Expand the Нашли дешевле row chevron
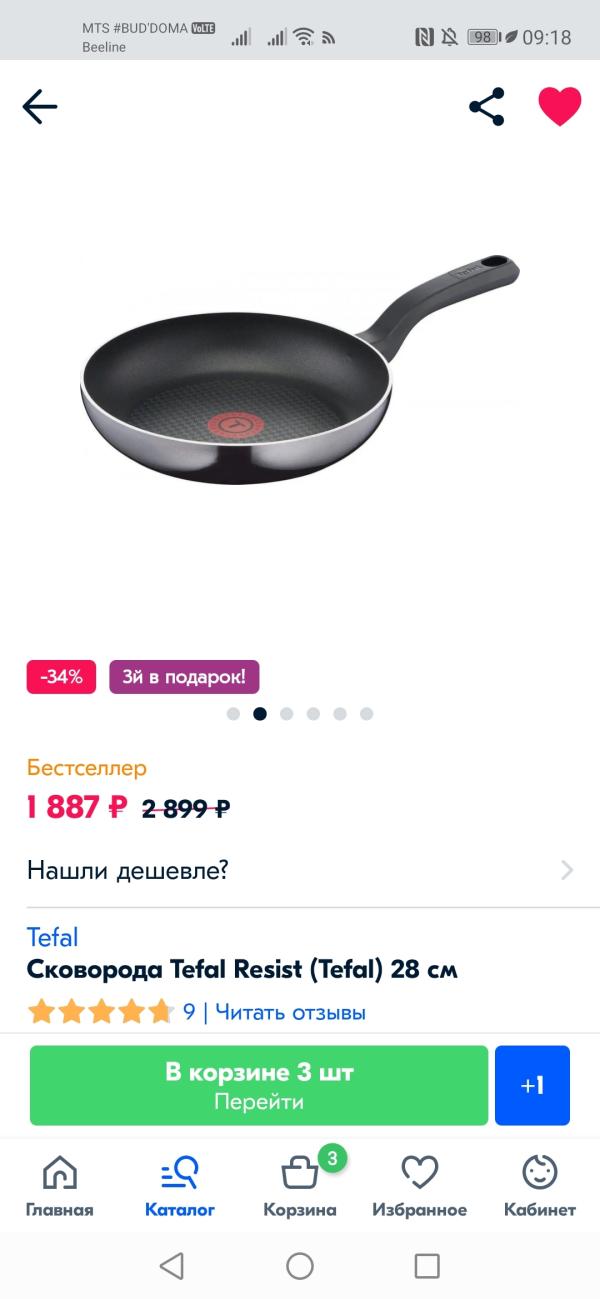This screenshot has width=600, height=1299. click(567, 870)
